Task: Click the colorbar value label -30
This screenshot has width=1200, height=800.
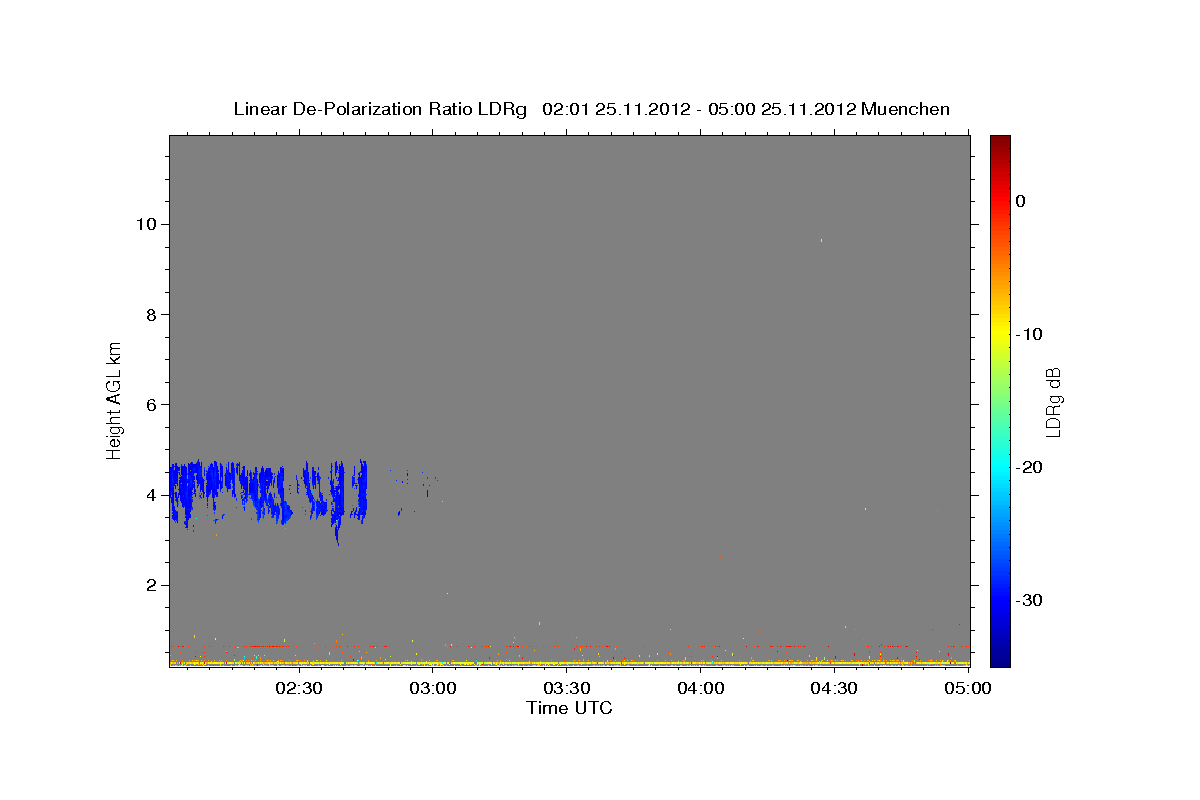Action: coord(1031,600)
